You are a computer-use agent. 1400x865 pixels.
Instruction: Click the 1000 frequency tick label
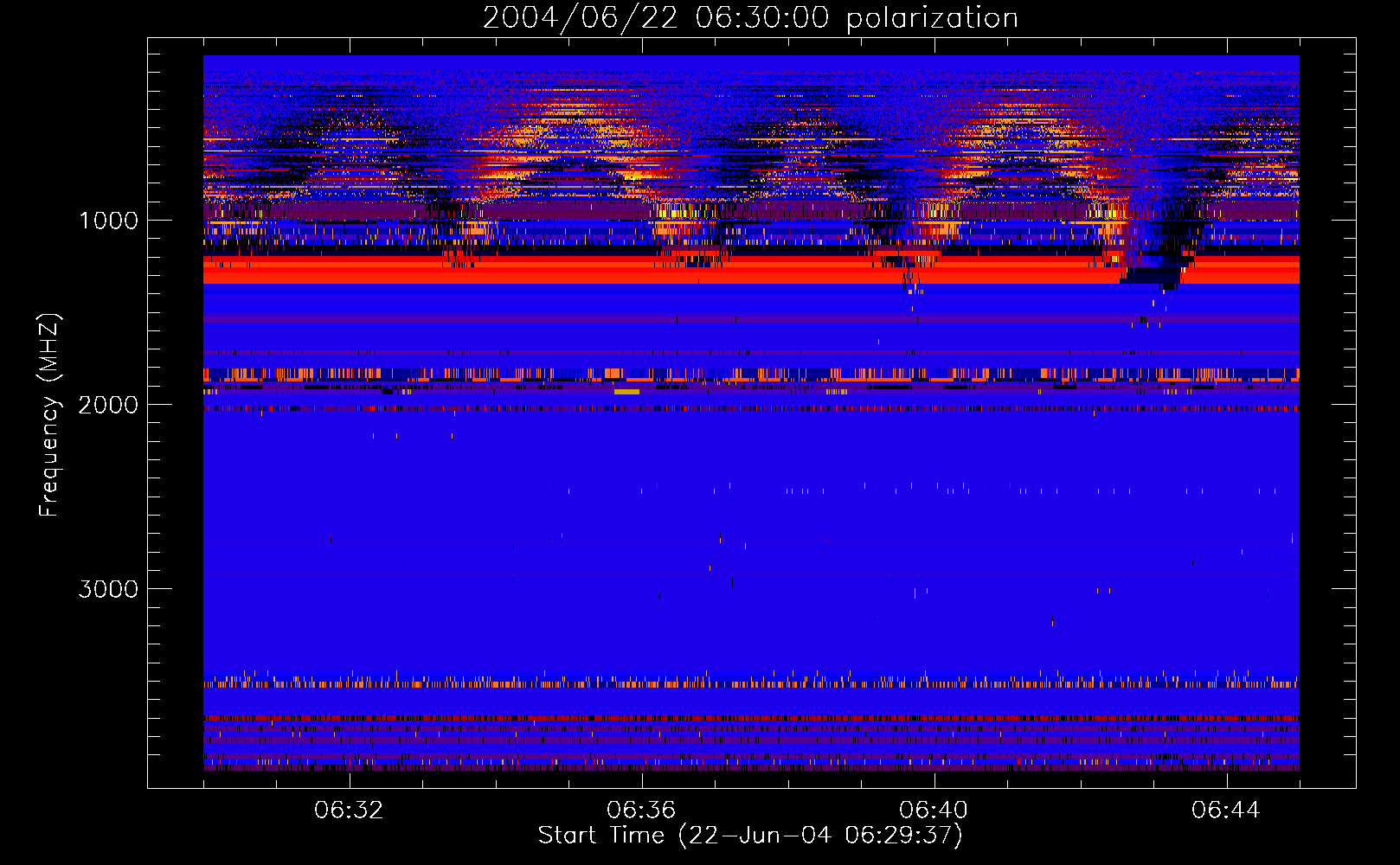tap(108, 221)
